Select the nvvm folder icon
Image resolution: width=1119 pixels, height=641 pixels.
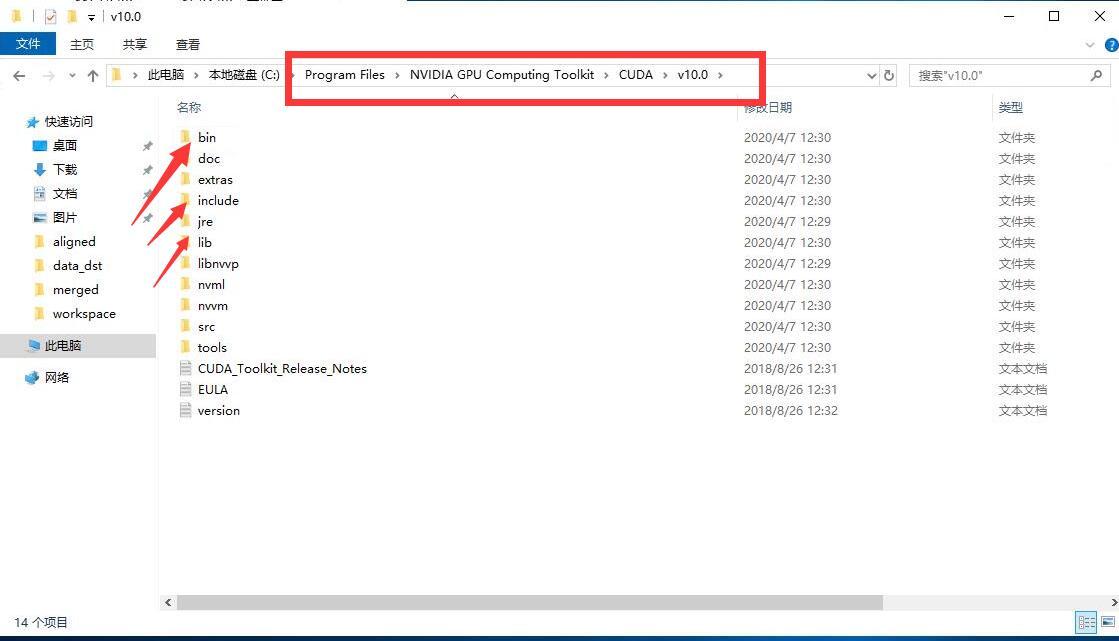tap(186, 305)
